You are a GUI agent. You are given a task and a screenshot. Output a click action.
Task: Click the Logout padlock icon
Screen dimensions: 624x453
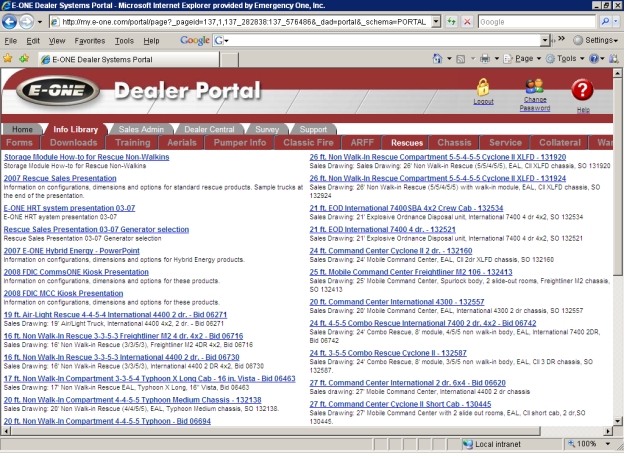click(x=483, y=87)
